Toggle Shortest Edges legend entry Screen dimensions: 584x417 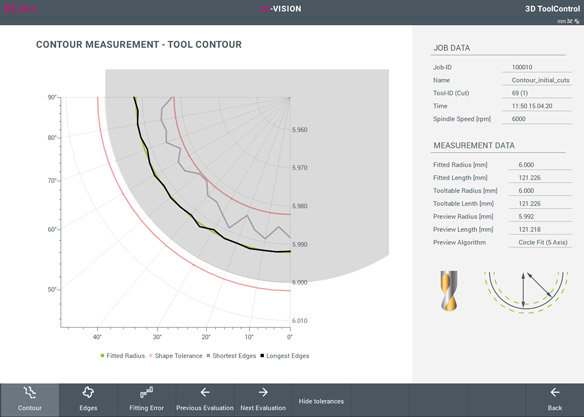[231, 356]
